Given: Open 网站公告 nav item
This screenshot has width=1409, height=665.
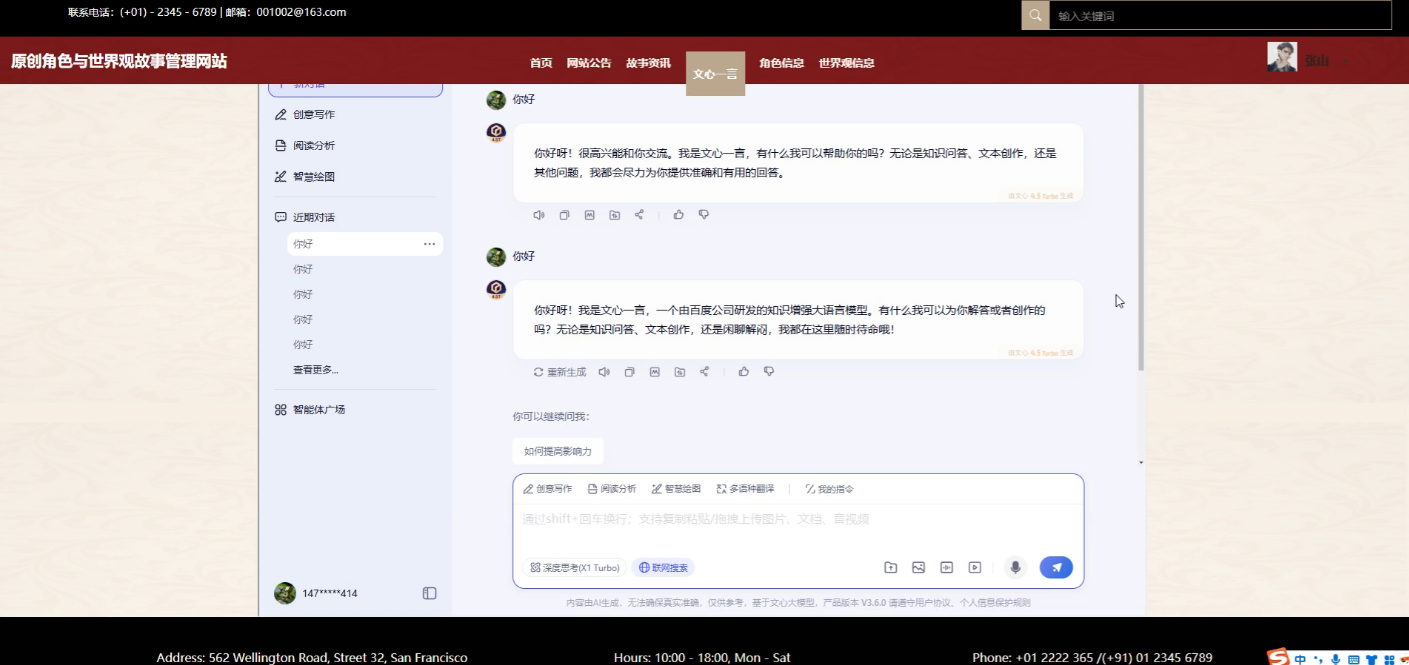Looking at the screenshot, I should click(x=589, y=63).
